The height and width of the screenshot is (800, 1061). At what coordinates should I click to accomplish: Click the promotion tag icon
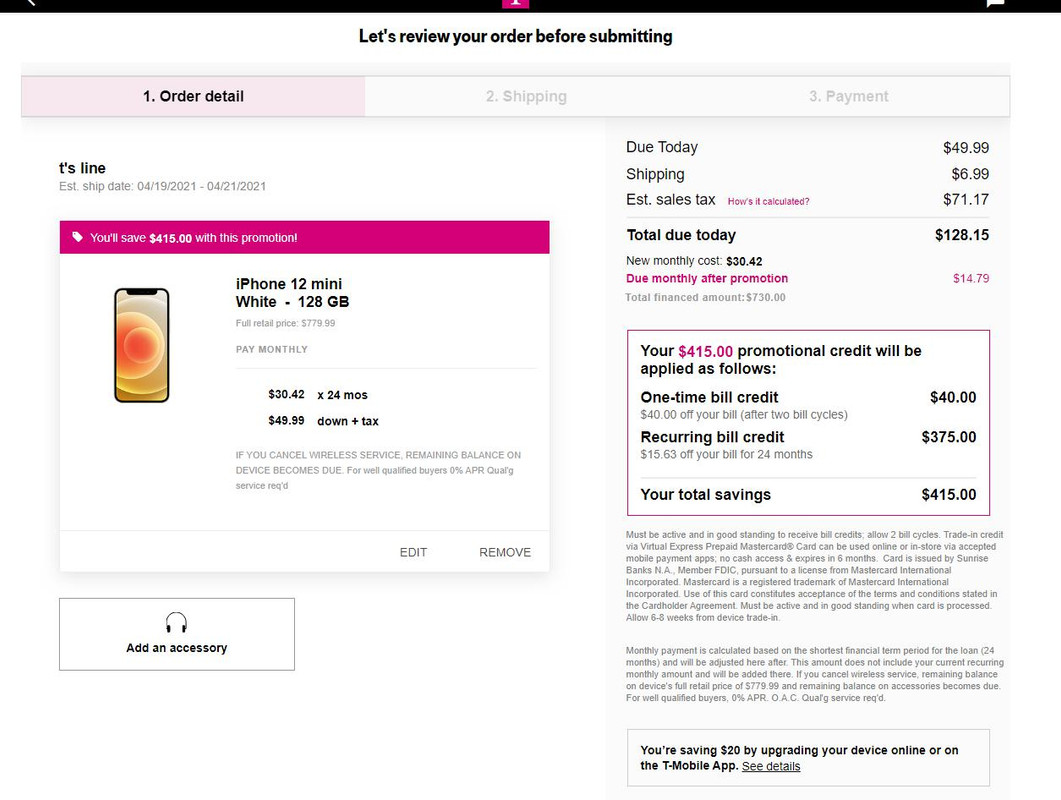click(x=78, y=237)
